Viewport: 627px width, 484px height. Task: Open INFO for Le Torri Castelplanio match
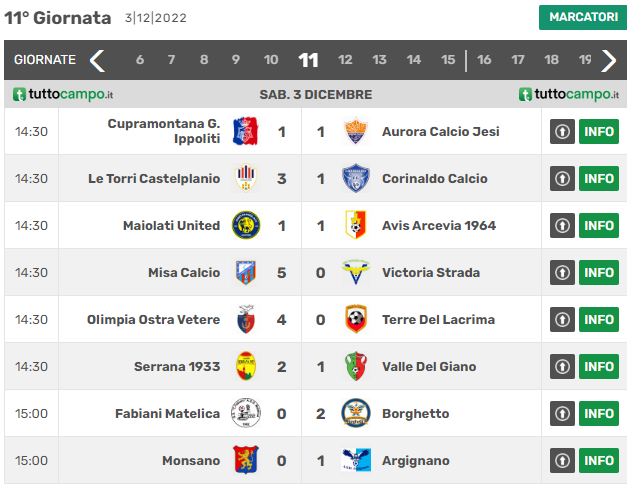tap(599, 179)
